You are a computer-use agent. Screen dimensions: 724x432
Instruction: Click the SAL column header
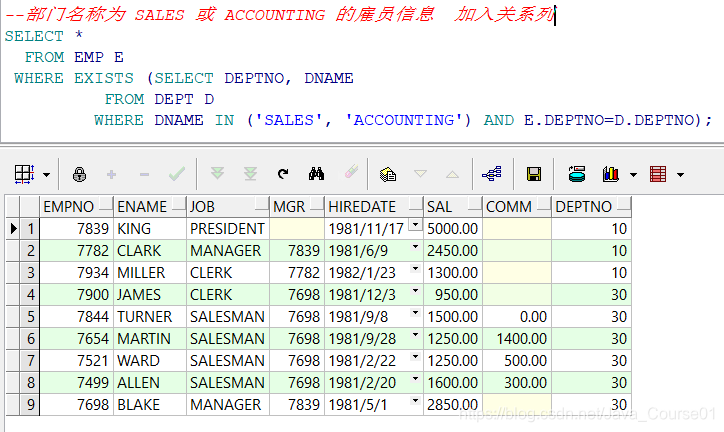click(453, 206)
